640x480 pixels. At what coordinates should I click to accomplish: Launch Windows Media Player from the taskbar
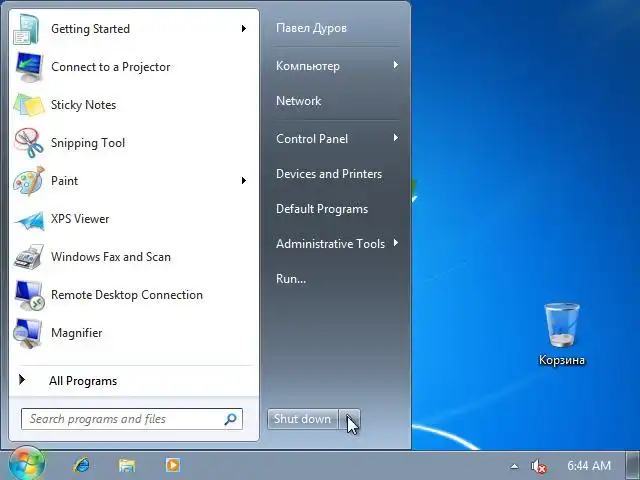(x=172, y=465)
